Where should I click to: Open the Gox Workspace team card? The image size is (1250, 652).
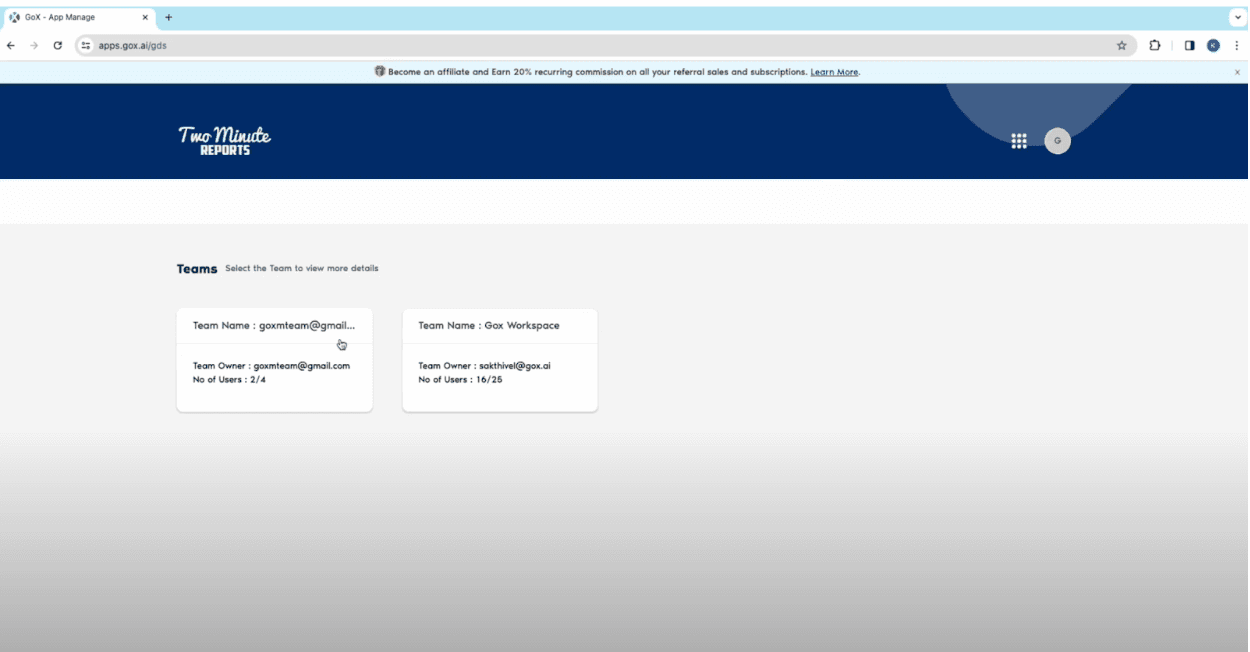[499, 360]
